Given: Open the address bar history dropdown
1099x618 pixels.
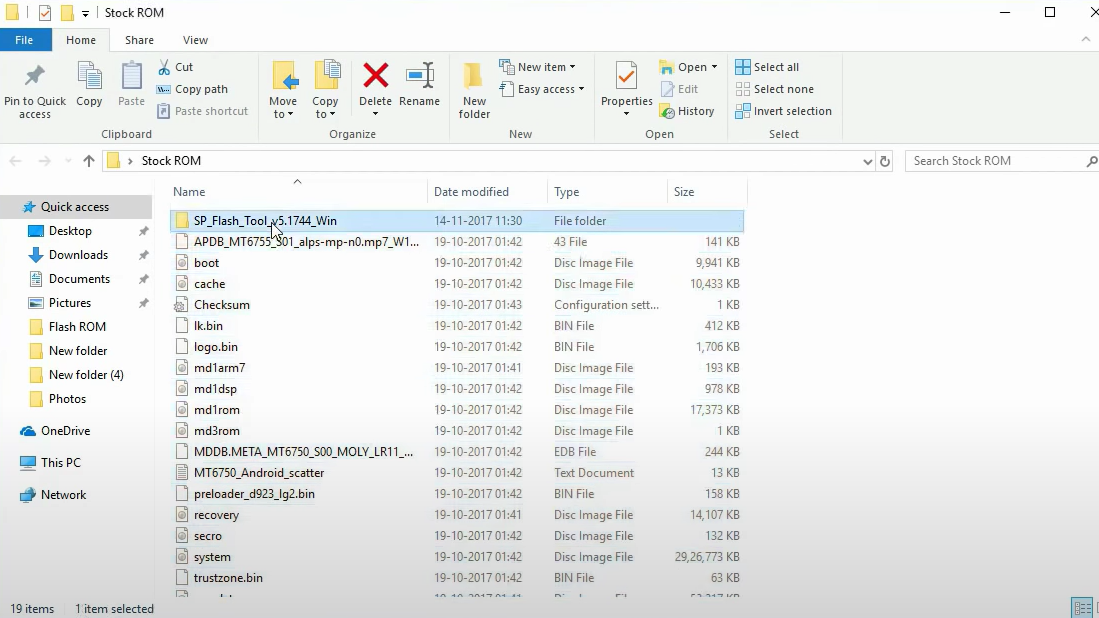Looking at the screenshot, I should click(x=866, y=161).
